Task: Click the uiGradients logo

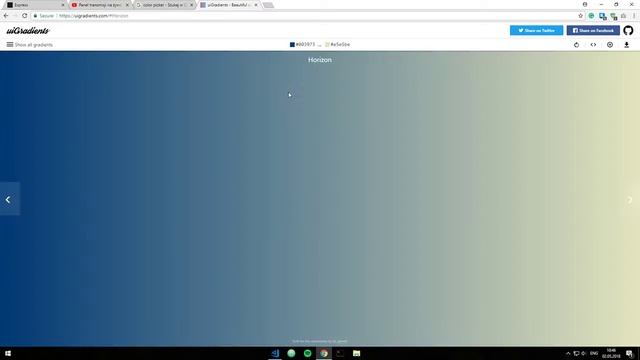Action: click(x=27, y=31)
